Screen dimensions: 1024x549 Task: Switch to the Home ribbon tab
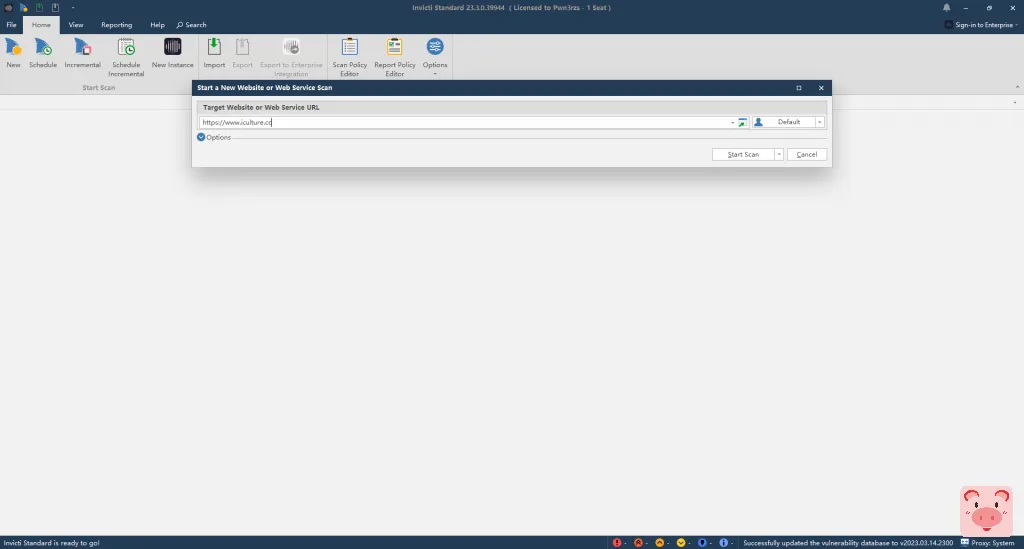coord(40,25)
